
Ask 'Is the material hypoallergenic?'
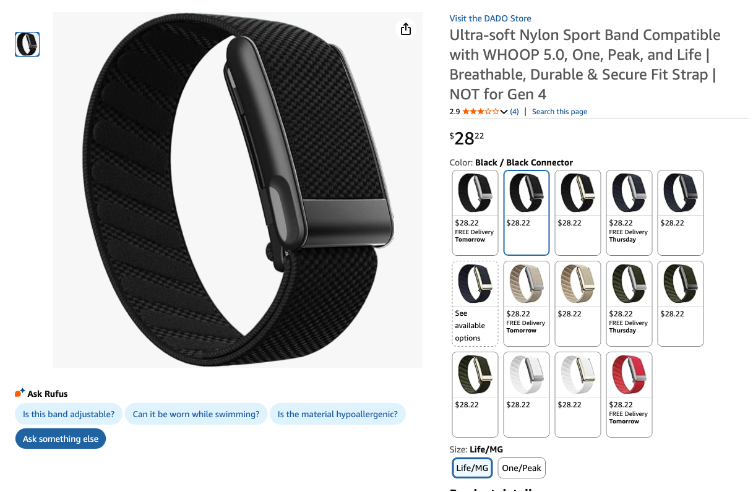[337, 414]
